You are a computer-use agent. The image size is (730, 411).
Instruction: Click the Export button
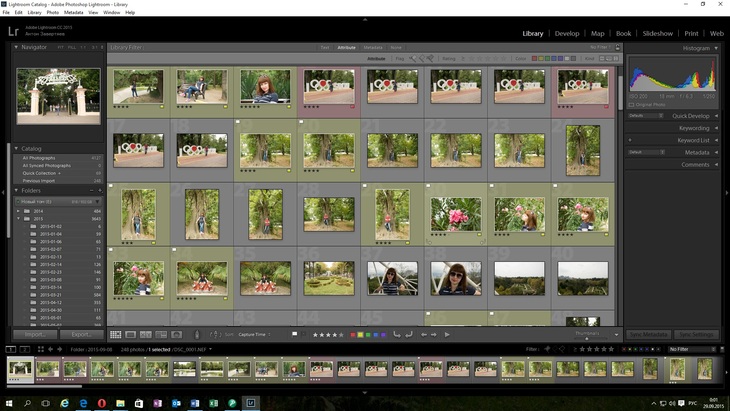pos(80,334)
